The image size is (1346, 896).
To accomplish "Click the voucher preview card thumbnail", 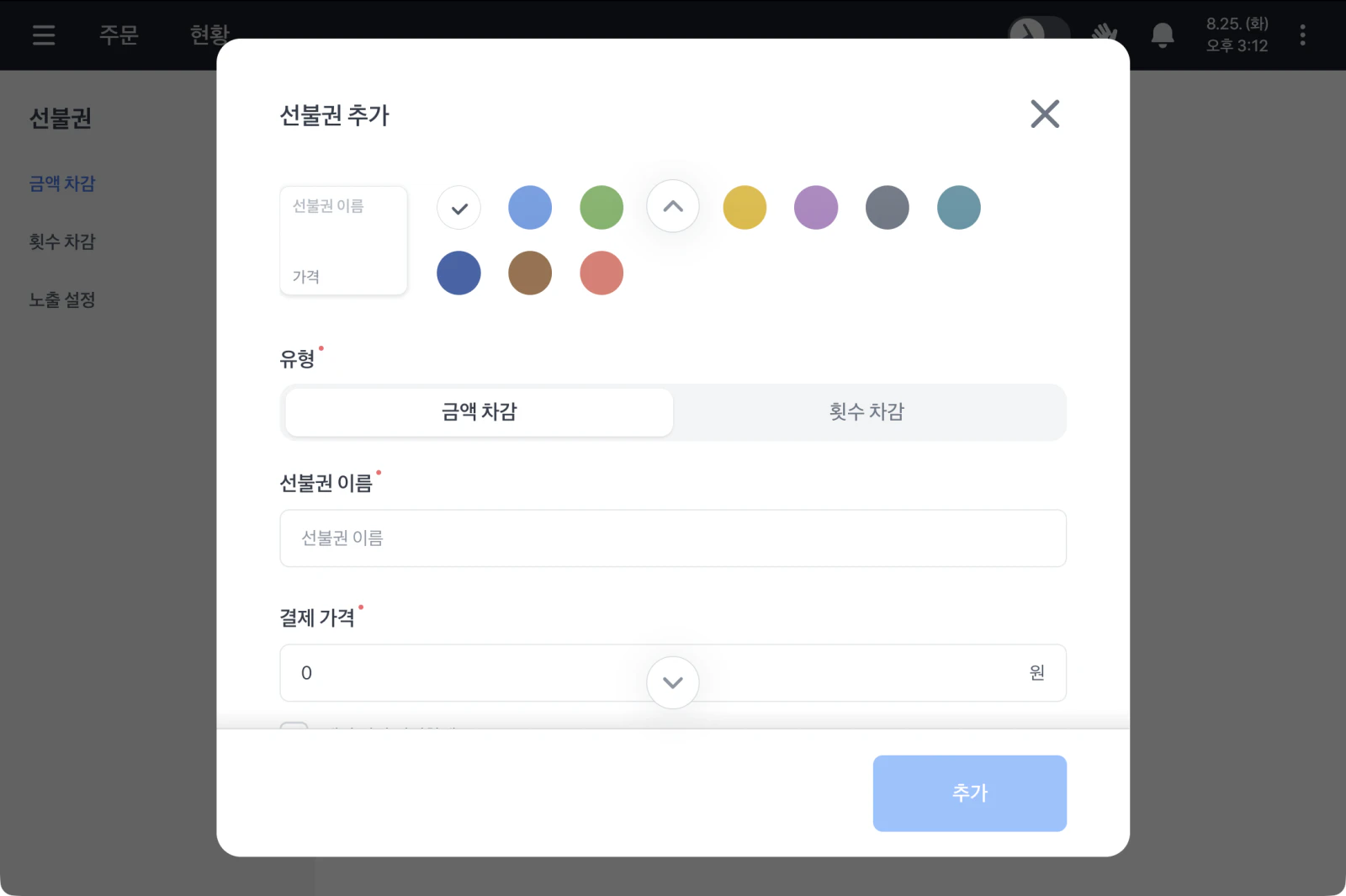I will click(343, 241).
